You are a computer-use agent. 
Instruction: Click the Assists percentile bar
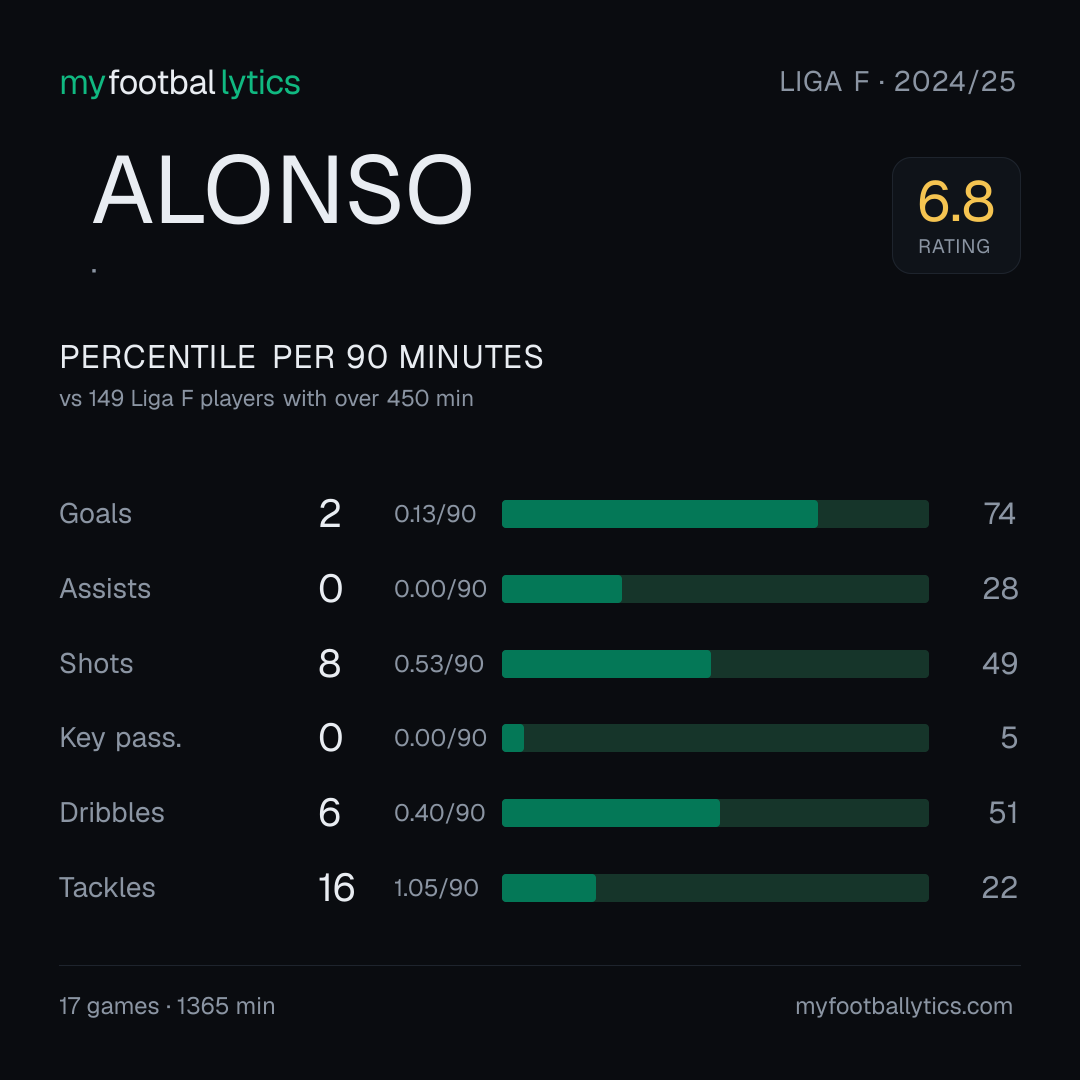715,589
